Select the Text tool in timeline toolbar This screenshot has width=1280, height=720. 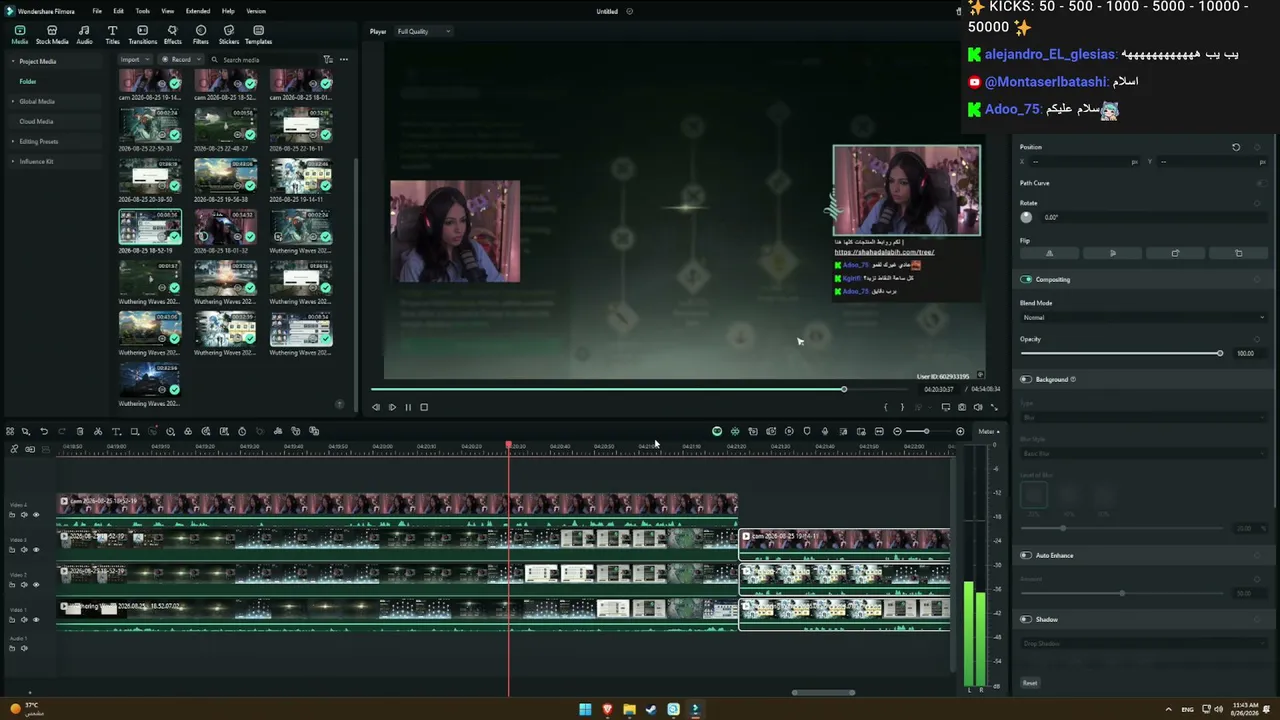[116, 432]
